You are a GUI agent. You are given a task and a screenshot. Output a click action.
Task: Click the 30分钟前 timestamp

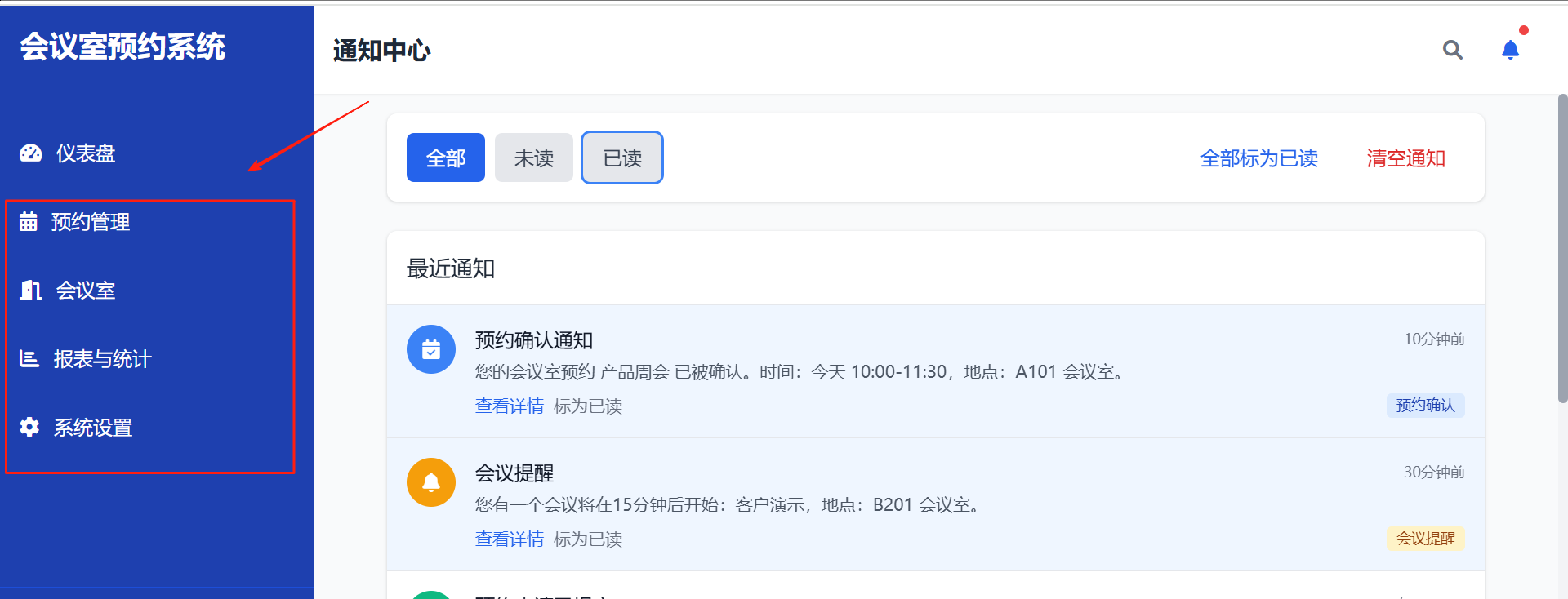[1434, 472]
